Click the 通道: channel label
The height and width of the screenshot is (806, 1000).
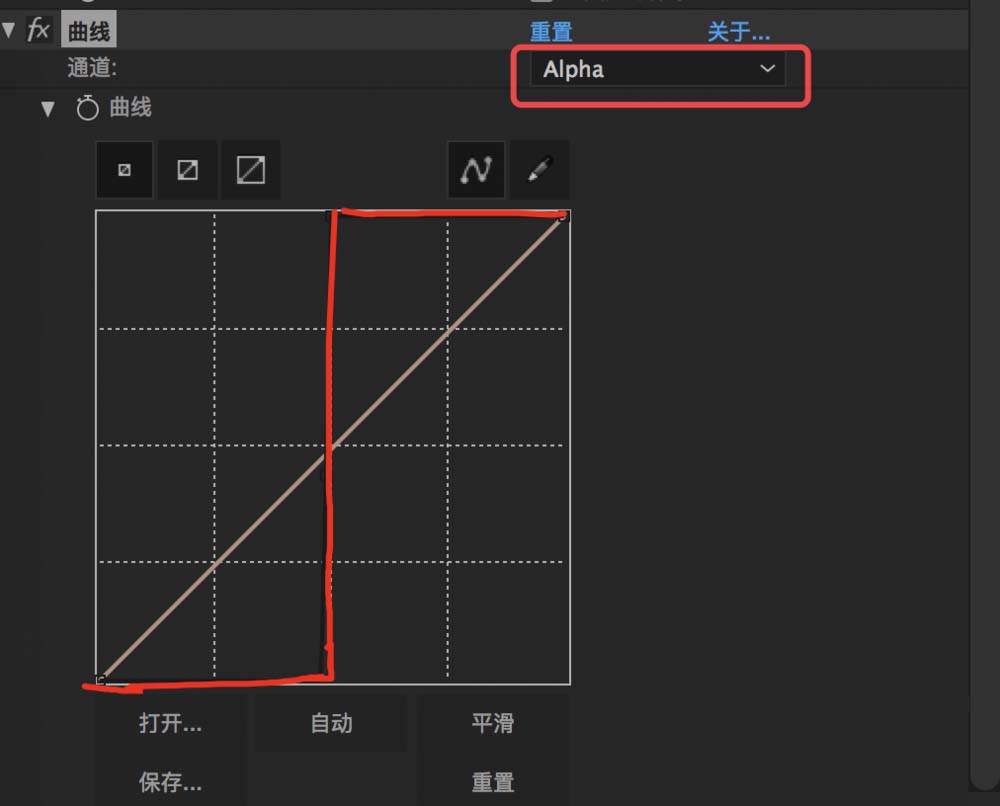pyautogui.click(x=92, y=68)
